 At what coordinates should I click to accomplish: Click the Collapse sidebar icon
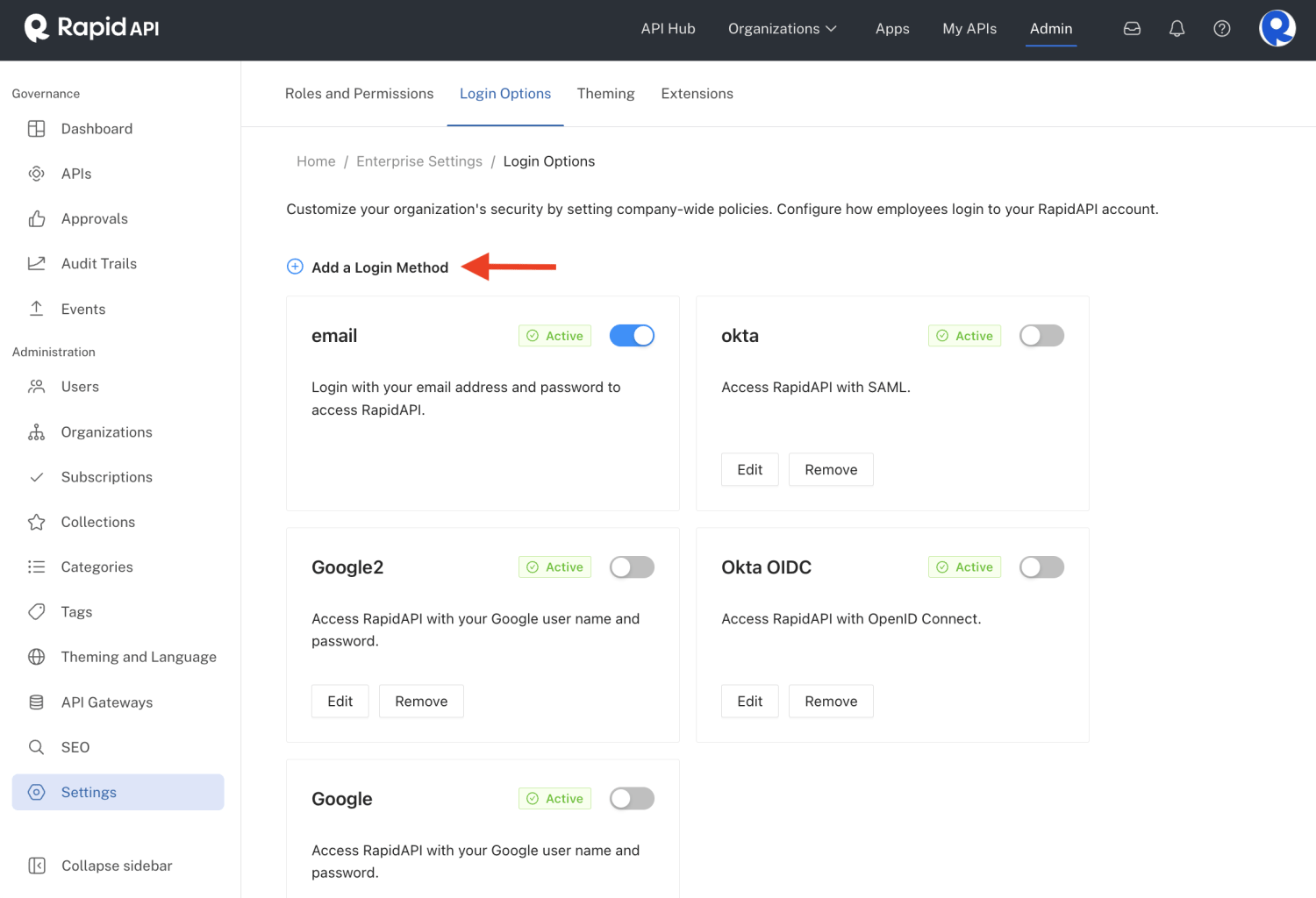coord(36,866)
